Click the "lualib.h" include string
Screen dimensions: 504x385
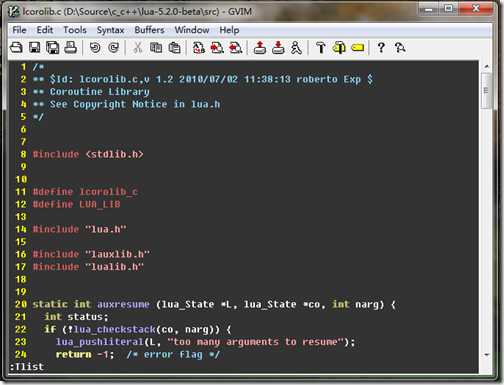pyautogui.click(x=114, y=267)
